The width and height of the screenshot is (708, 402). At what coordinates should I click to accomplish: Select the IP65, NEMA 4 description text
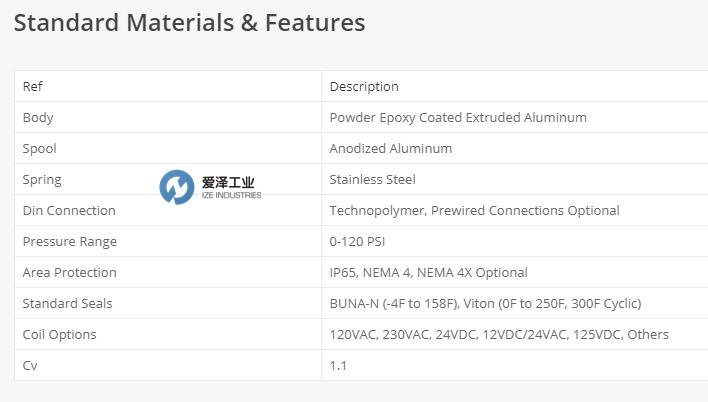[429, 273]
